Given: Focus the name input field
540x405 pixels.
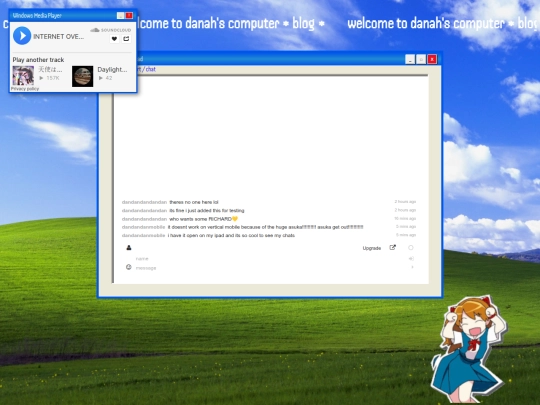Looking at the screenshot, I should point(270,259).
